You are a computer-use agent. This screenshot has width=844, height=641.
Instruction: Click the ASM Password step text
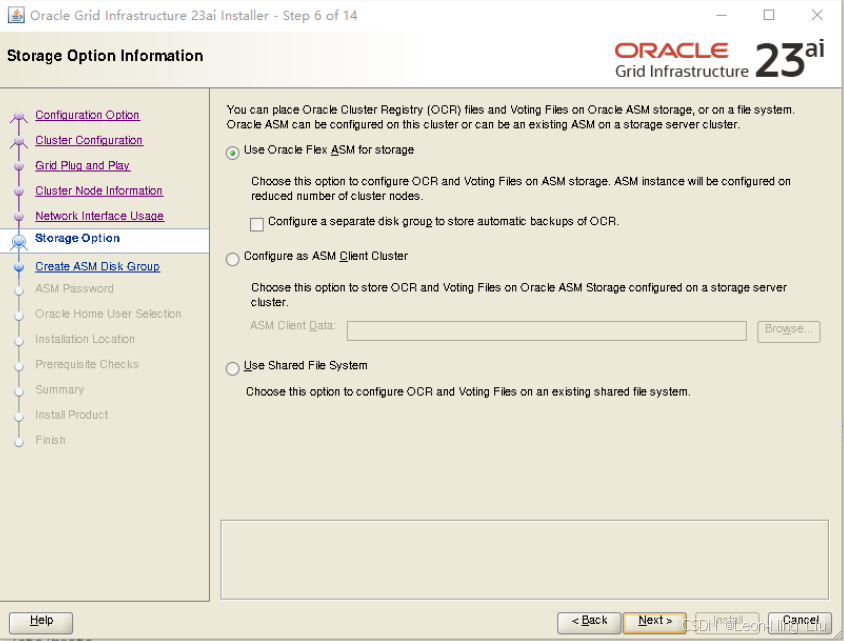pyautogui.click(x=74, y=288)
